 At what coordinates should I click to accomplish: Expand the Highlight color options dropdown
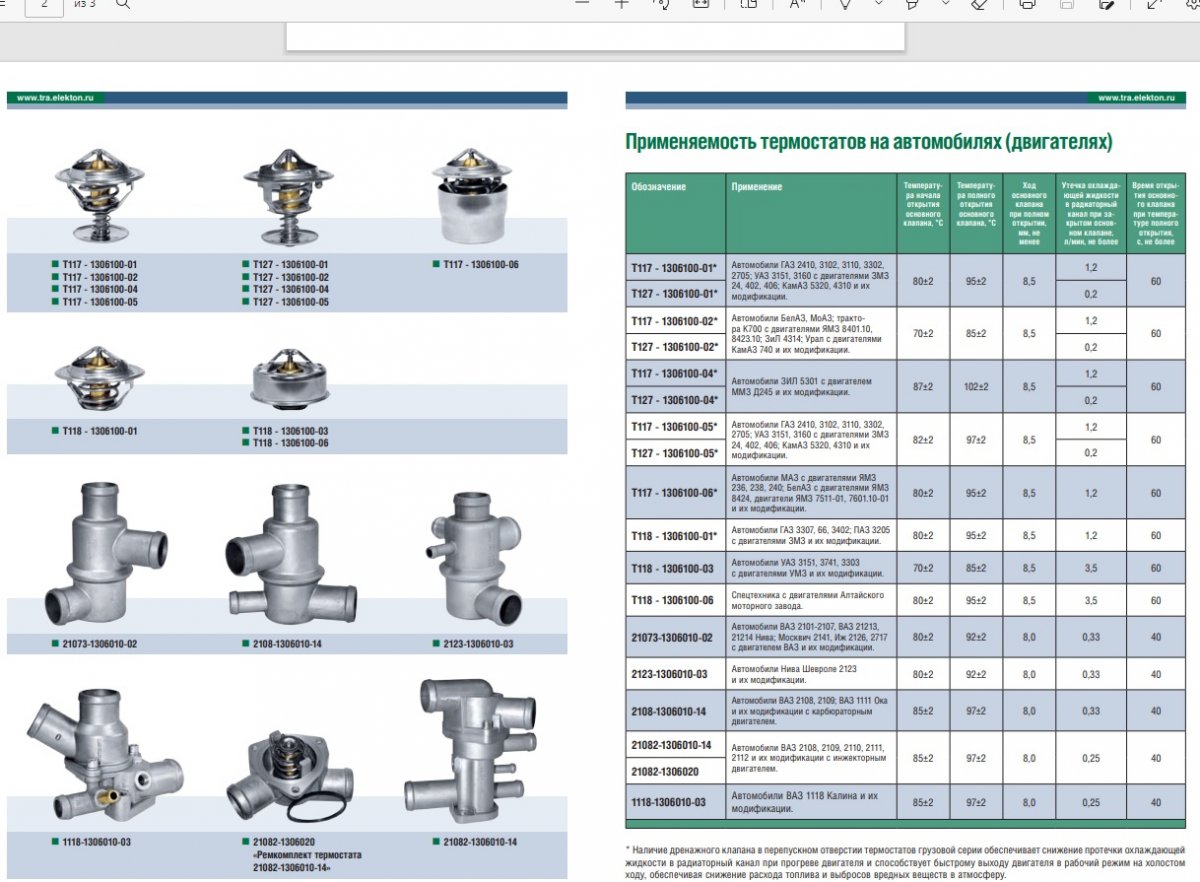coord(945,4)
